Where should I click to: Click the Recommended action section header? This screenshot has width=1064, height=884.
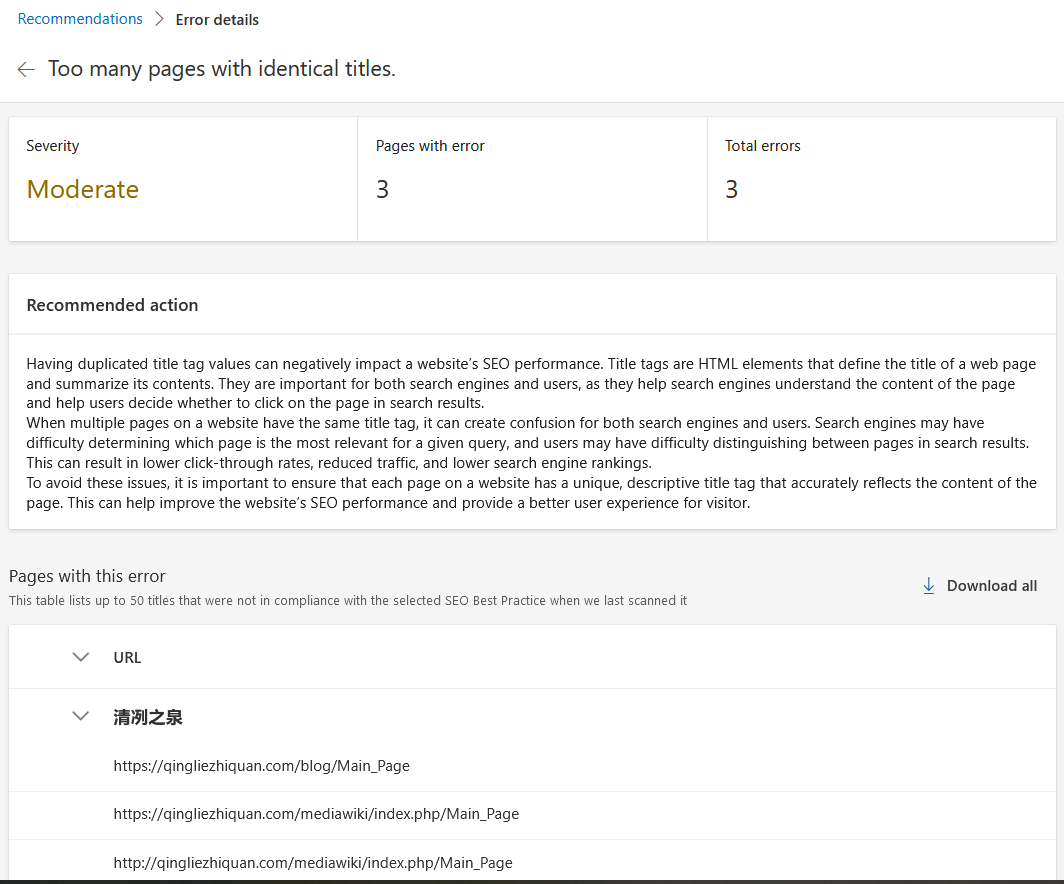click(112, 305)
